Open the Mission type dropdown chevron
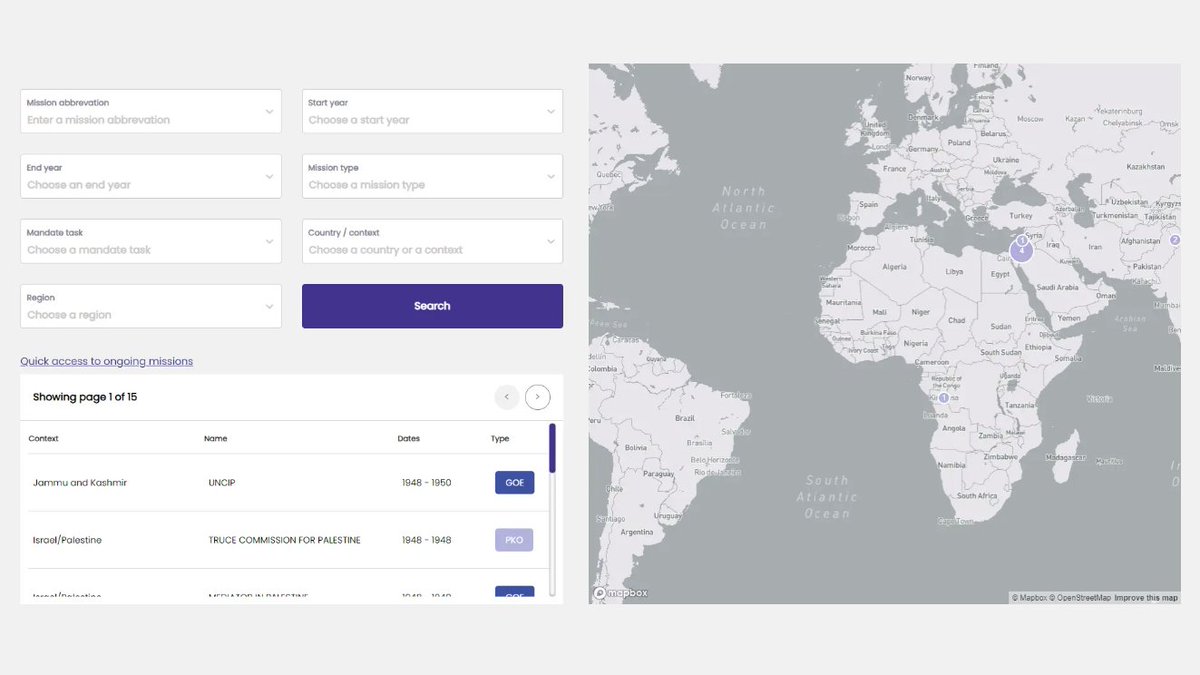The height and width of the screenshot is (675, 1200). [551, 177]
